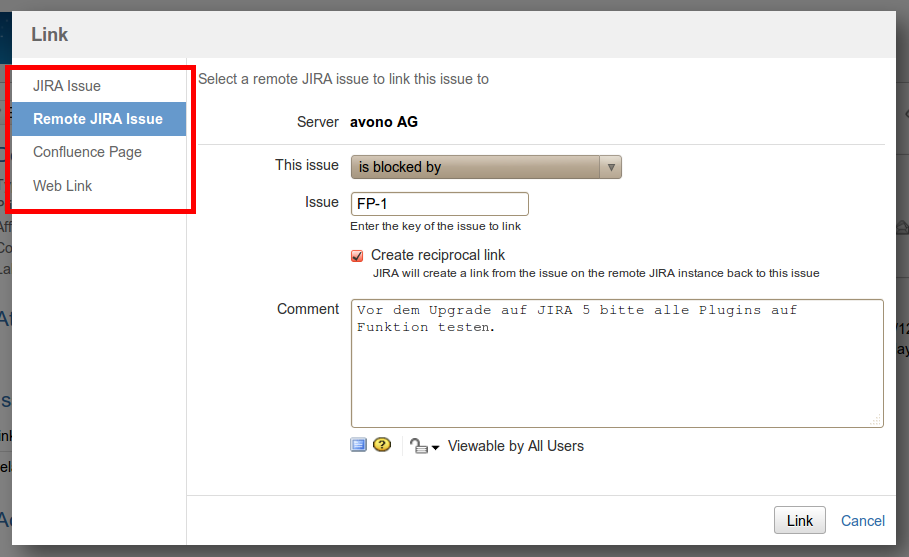Click the 'Viewable by All Users' text

pos(516,446)
